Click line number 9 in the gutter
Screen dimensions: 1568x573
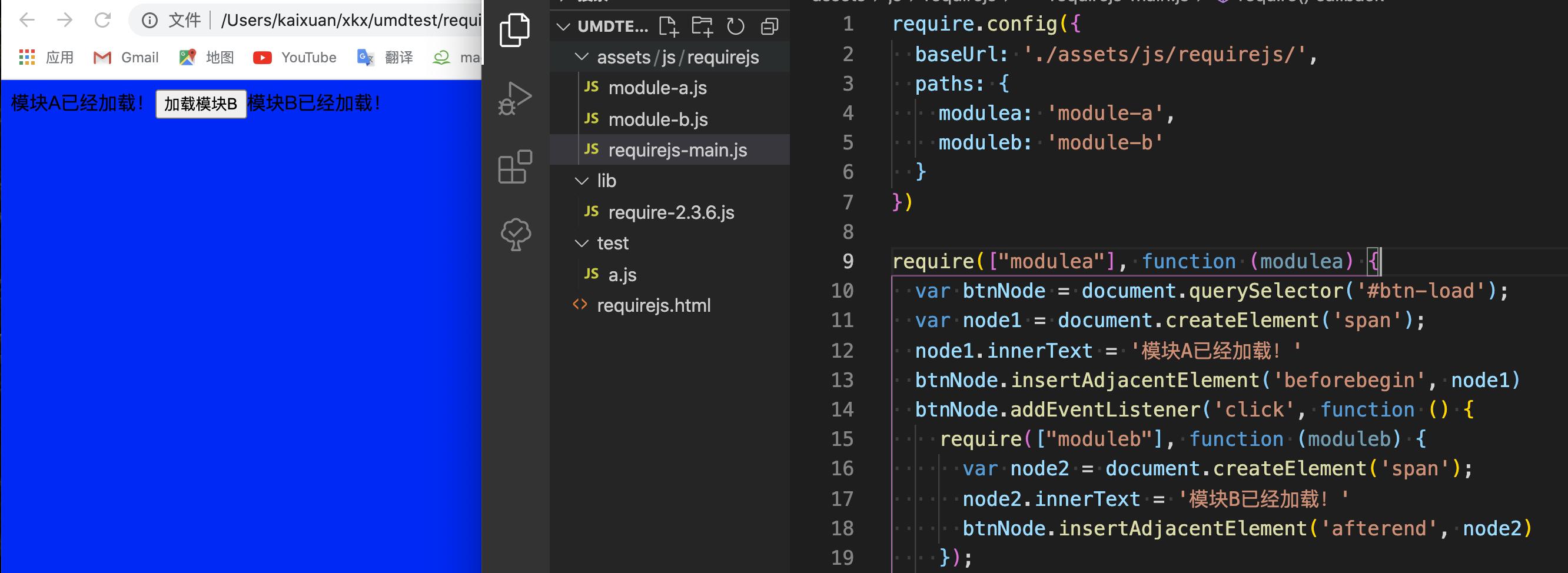848,261
